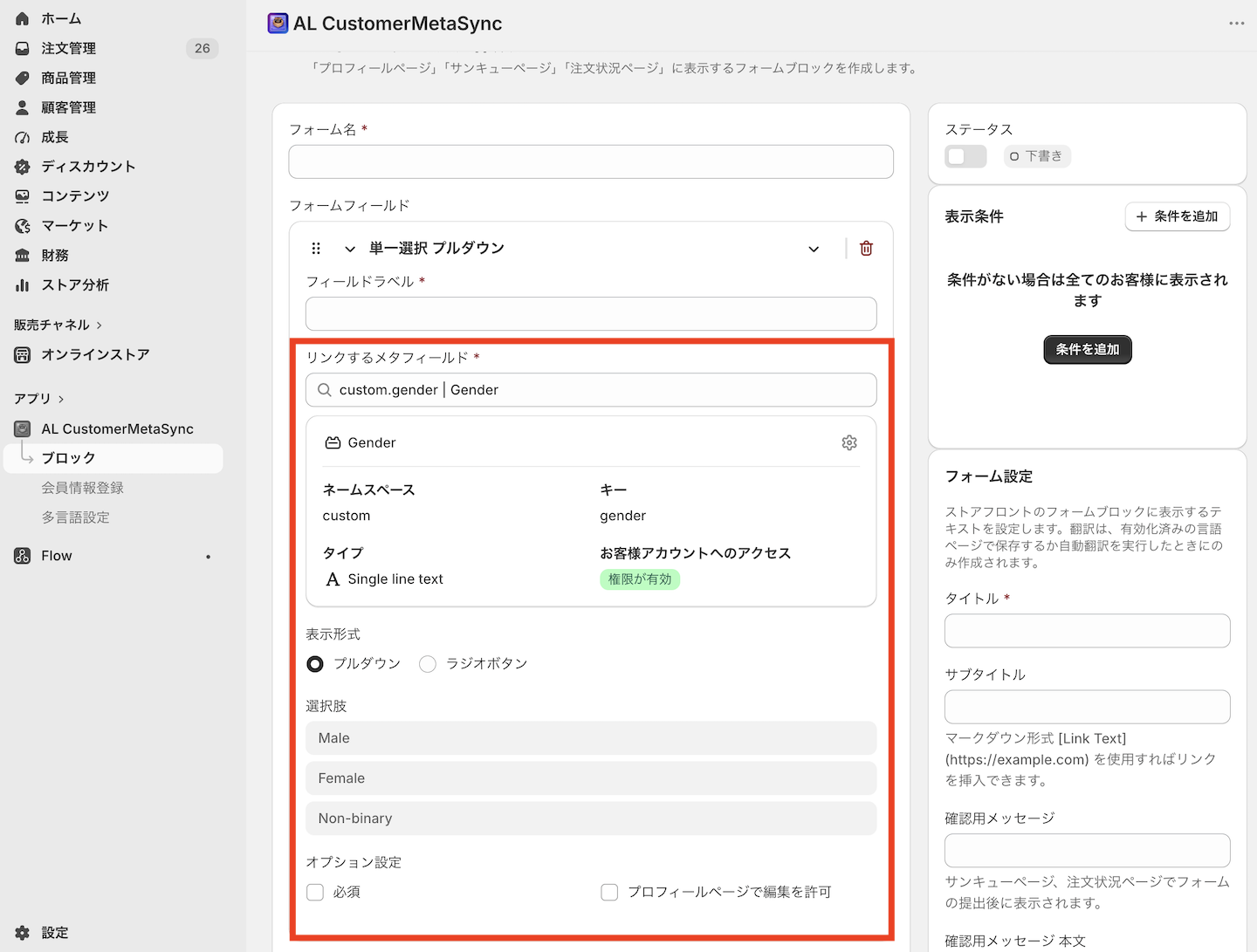
Task: Open field type dropdown arrow beside trash
Action: point(814,249)
